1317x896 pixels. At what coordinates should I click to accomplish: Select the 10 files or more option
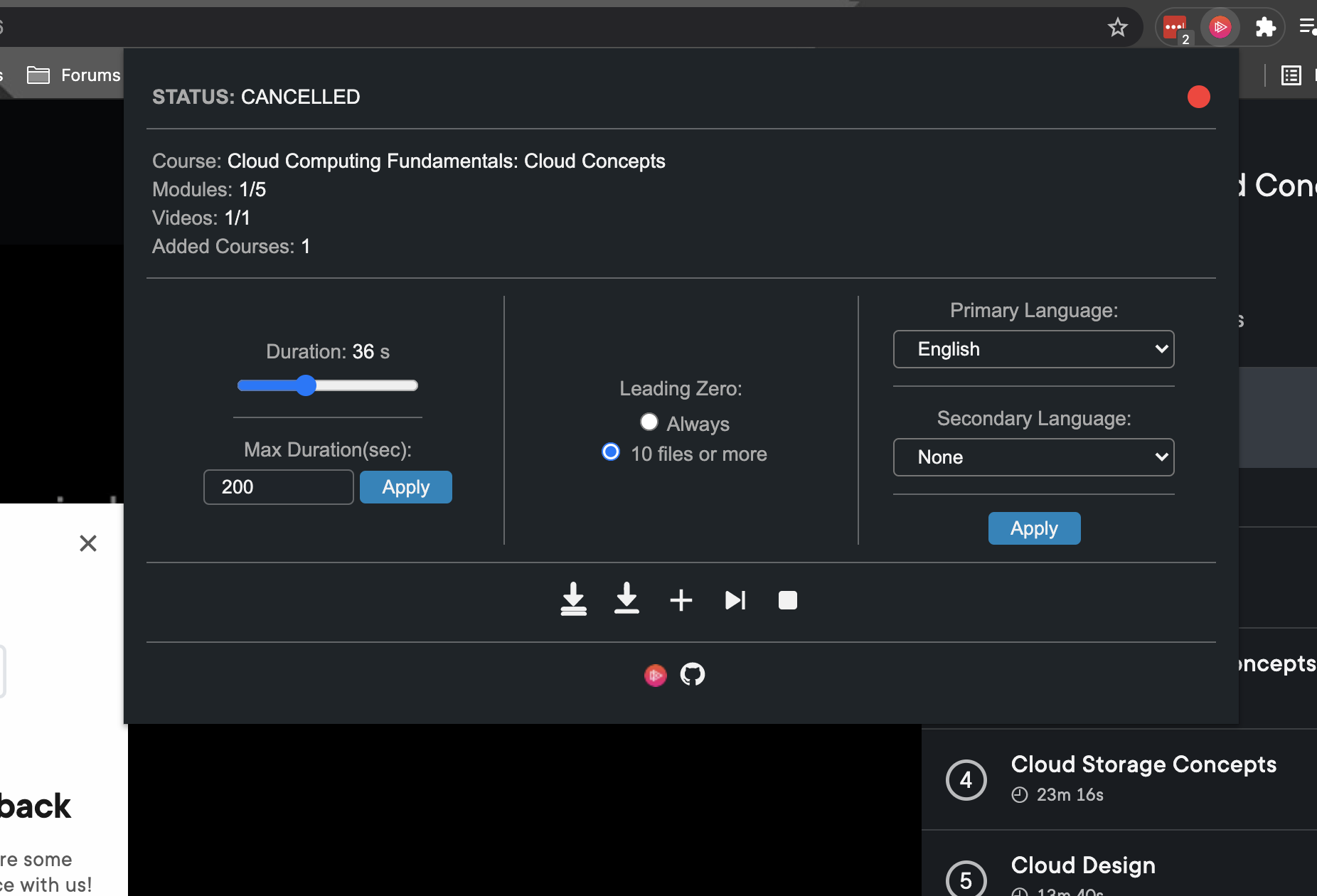pyautogui.click(x=611, y=452)
